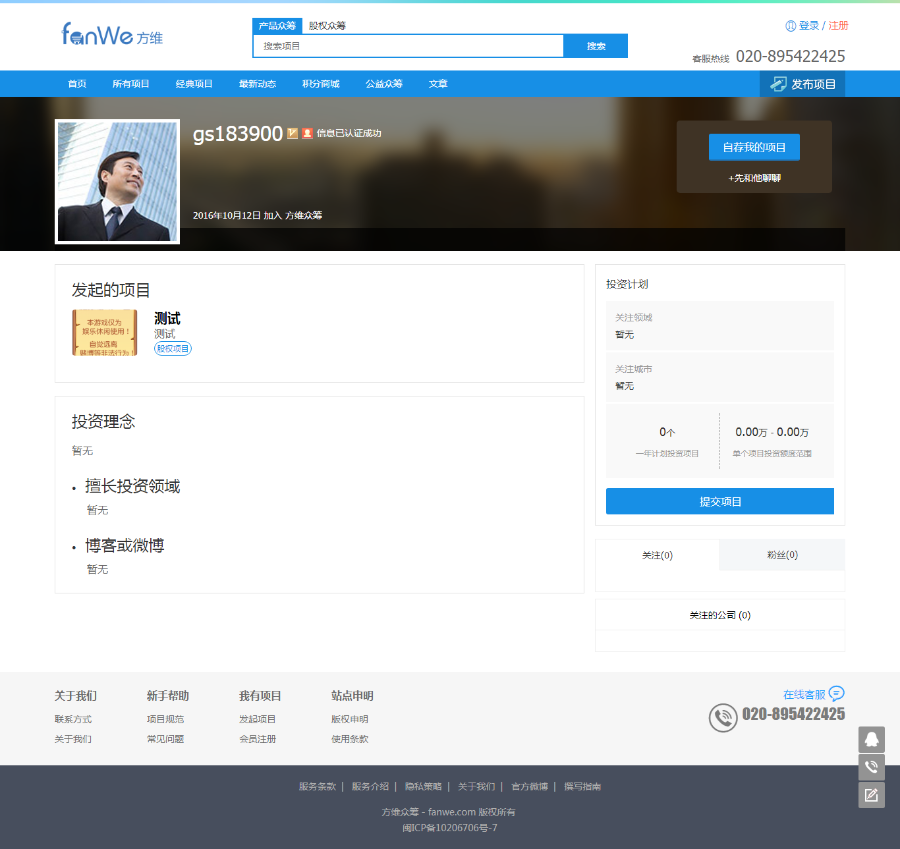Open 积分商城 navigation item
The width and height of the screenshot is (900, 849).
[321, 84]
